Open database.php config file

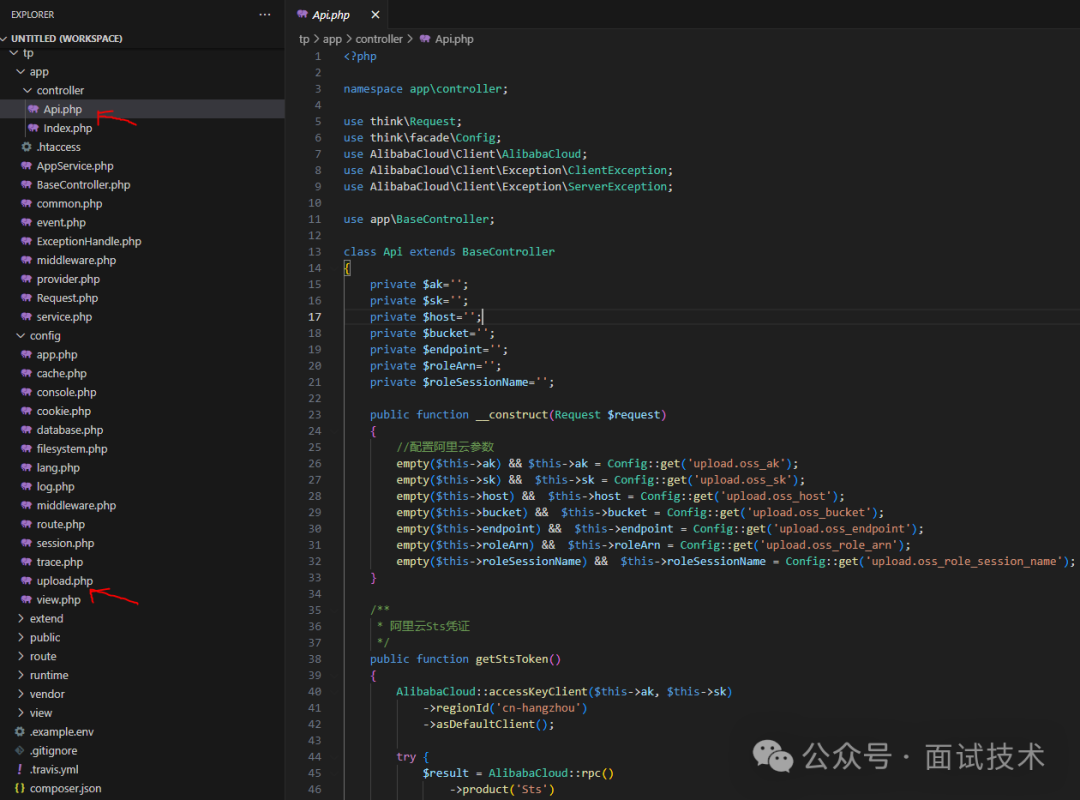[x=70, y=430]
